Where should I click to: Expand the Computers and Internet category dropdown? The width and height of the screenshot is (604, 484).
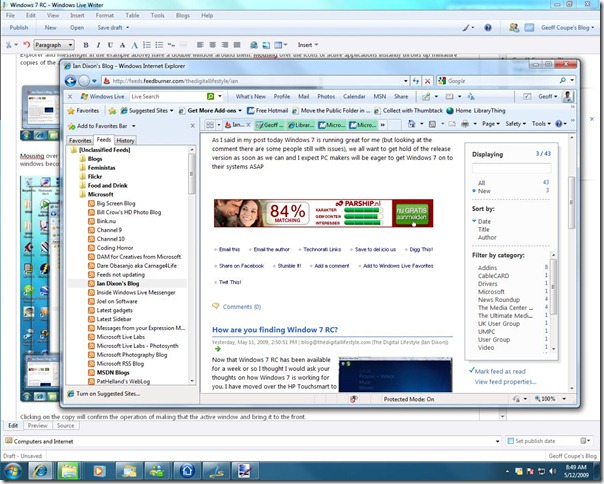pyautogui.click(x=496, y=440)
